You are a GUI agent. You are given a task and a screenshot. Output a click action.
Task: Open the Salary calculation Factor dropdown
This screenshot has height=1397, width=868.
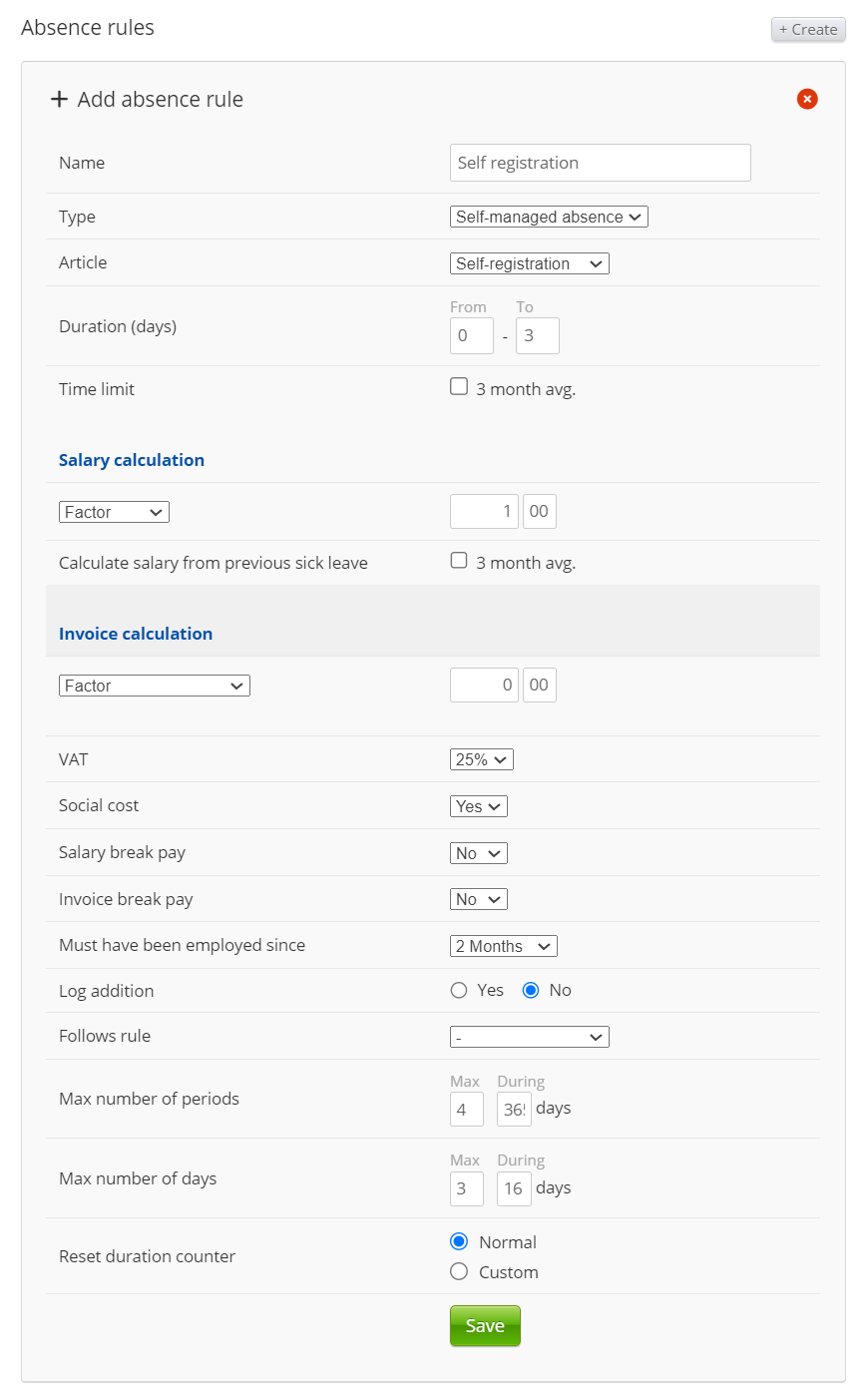tap(114, 512)
